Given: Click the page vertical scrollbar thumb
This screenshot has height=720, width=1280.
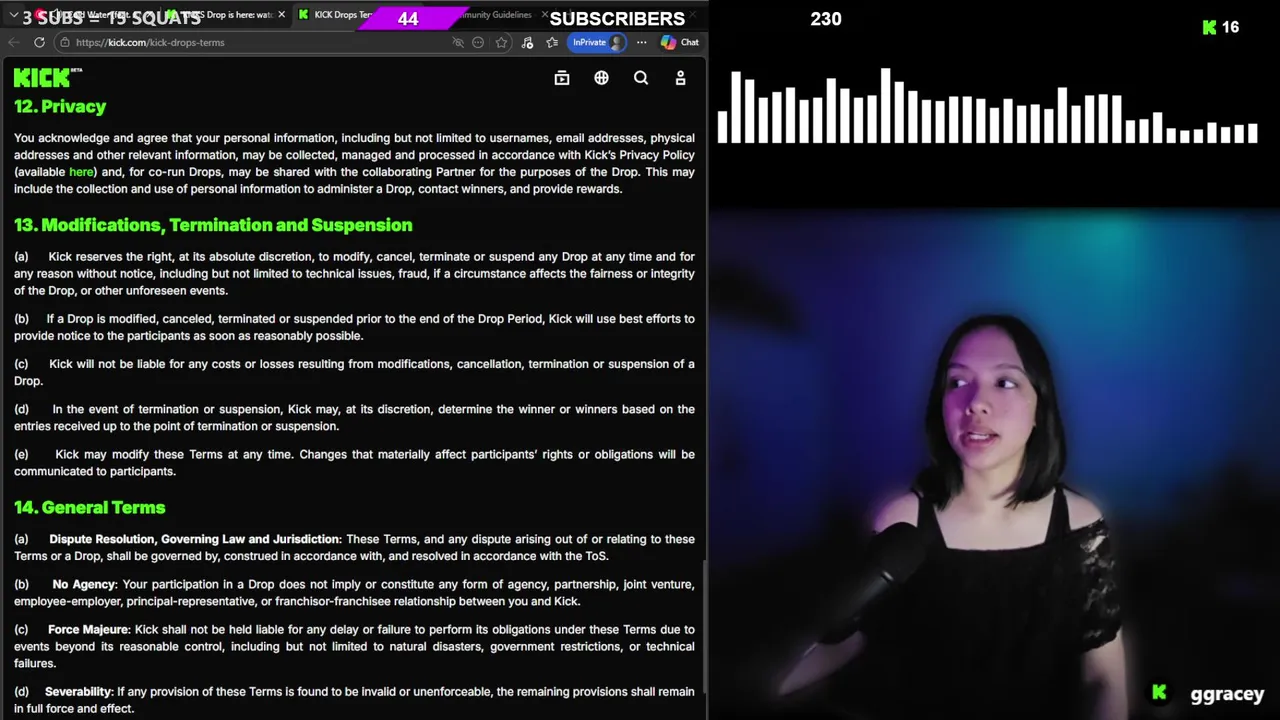Looking at the screenshot, I should (x=703, y=625).
